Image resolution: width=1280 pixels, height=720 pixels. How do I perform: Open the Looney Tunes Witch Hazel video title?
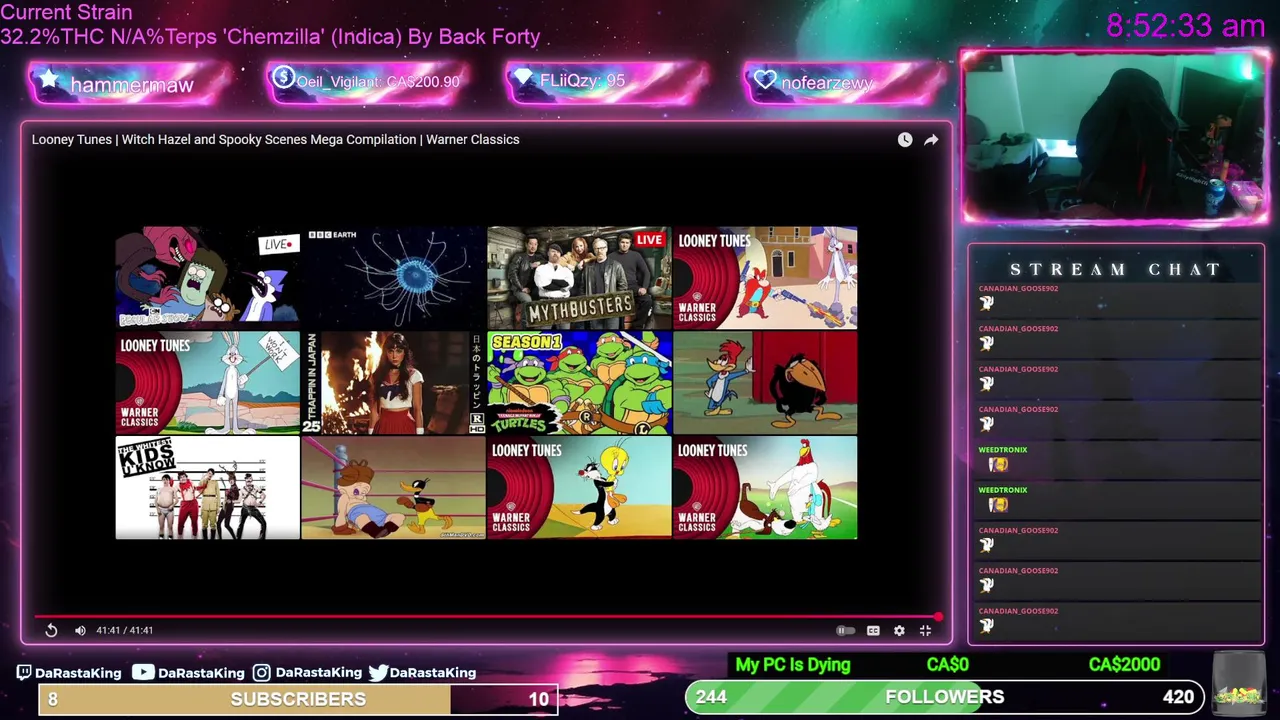tap(275, 139)
